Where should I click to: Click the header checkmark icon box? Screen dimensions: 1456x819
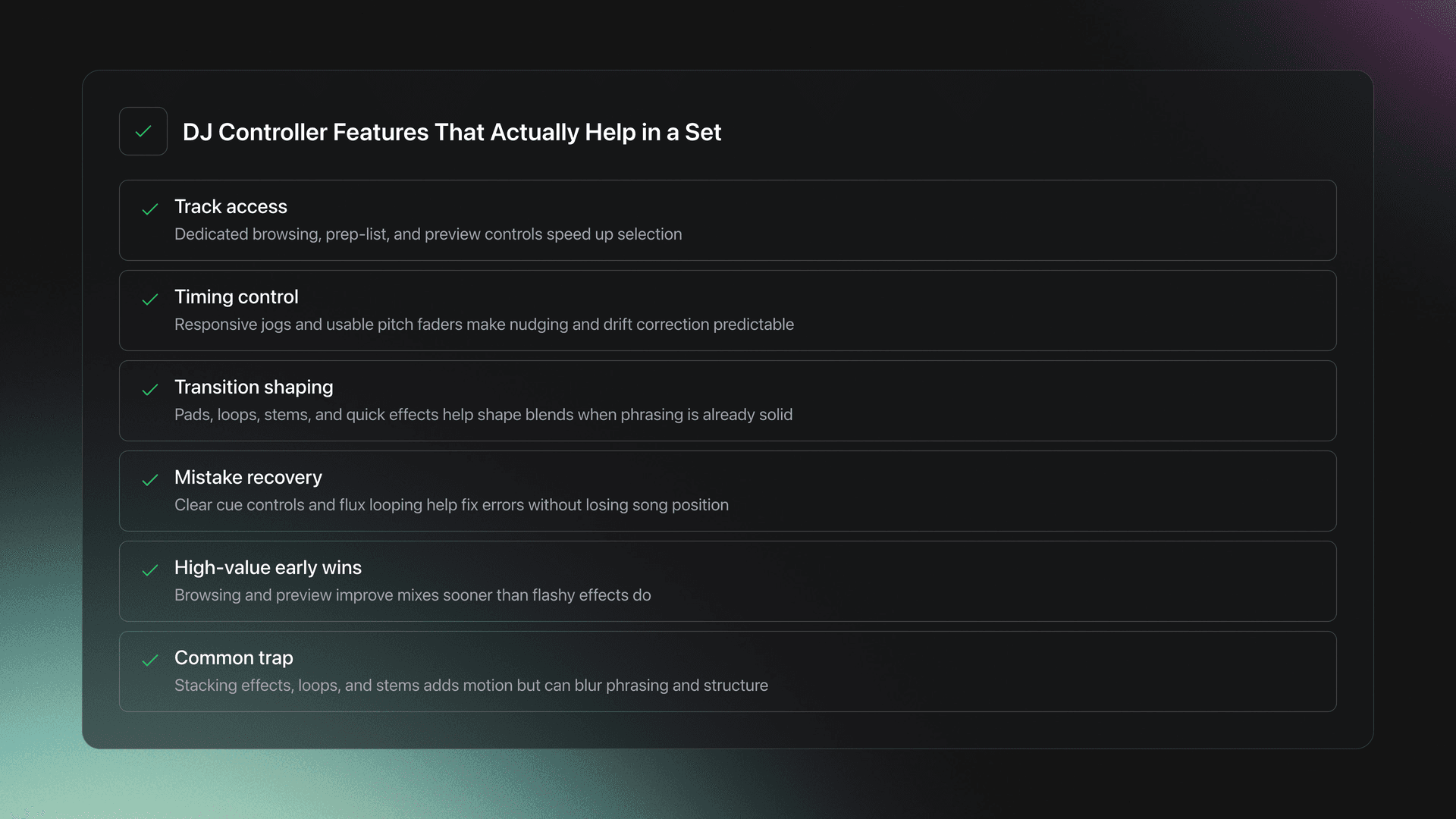click(x=143, y=131)
